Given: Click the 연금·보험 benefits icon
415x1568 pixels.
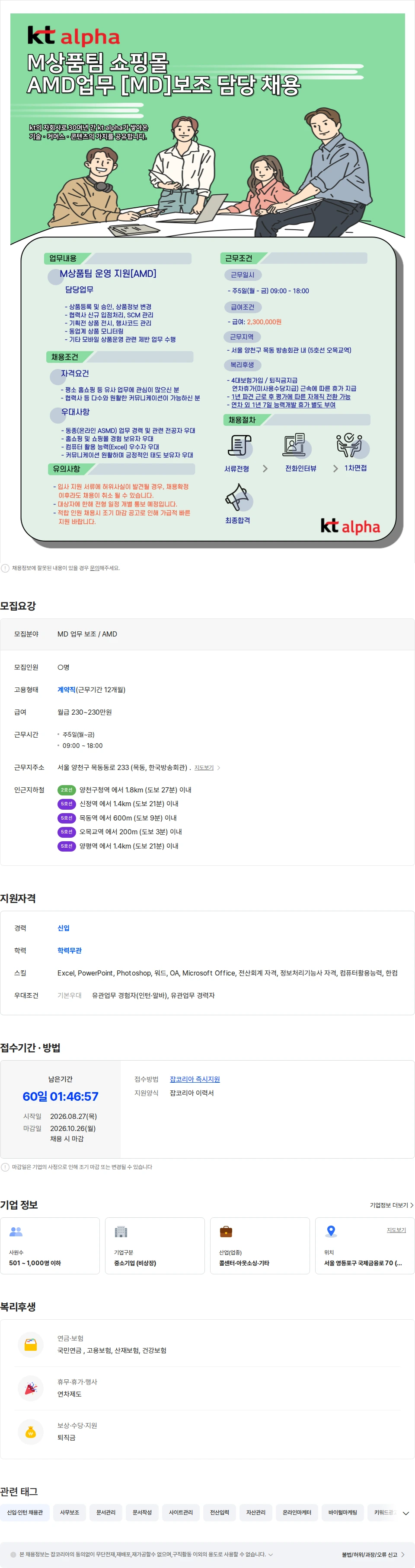Looking at the screenshot, I should click(x=30, y=1344).
